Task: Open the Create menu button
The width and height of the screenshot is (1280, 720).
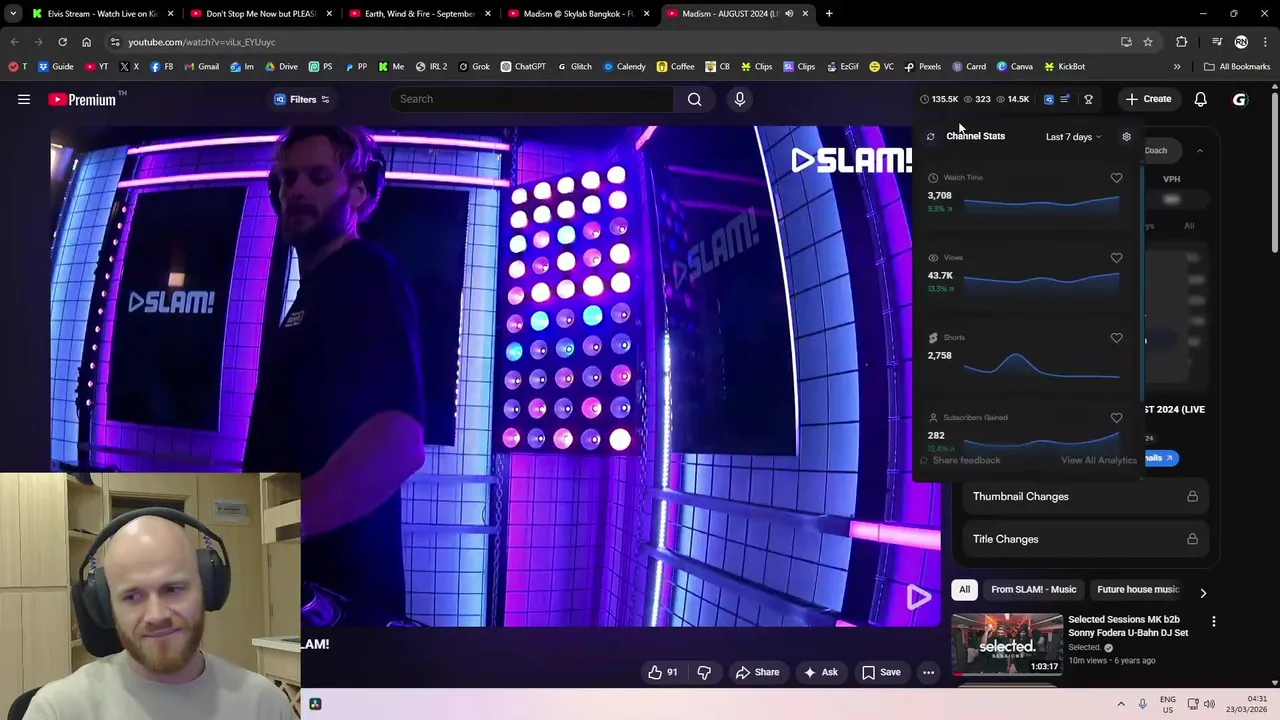Action: point(1148,99)
